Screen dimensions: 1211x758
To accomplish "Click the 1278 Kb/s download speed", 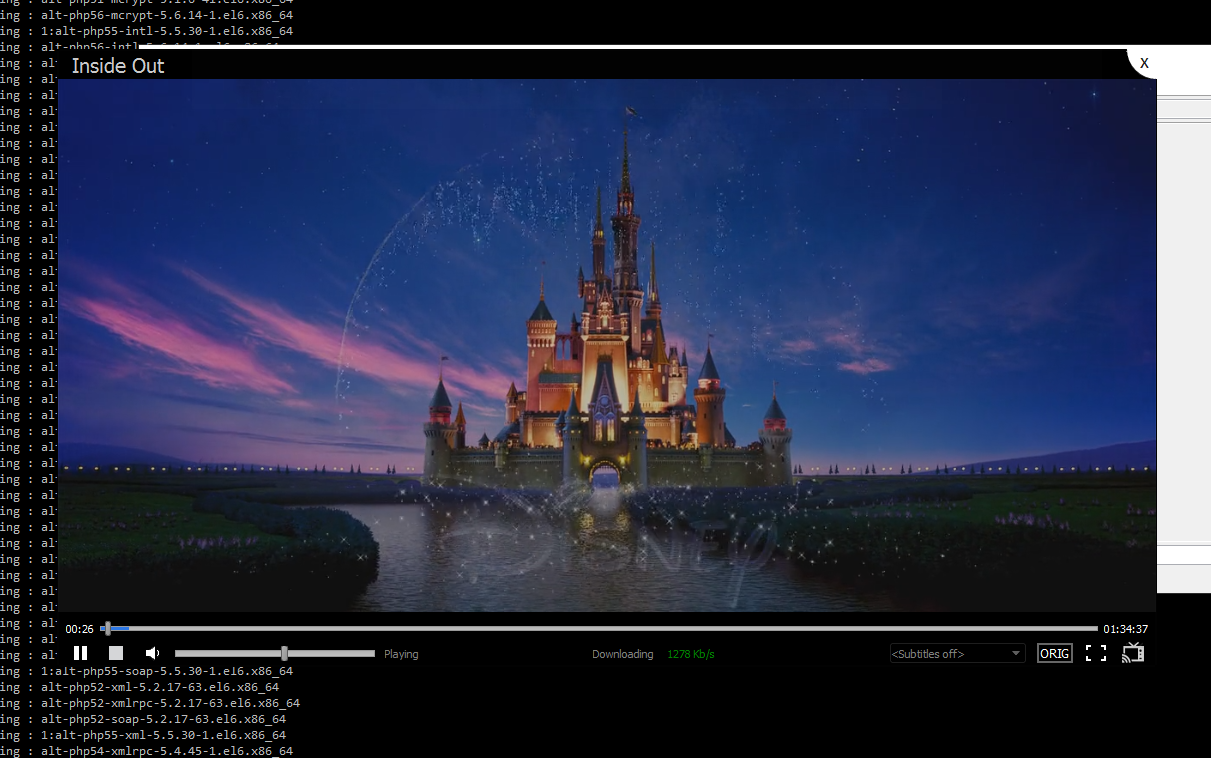I will (x=691, y=654).
